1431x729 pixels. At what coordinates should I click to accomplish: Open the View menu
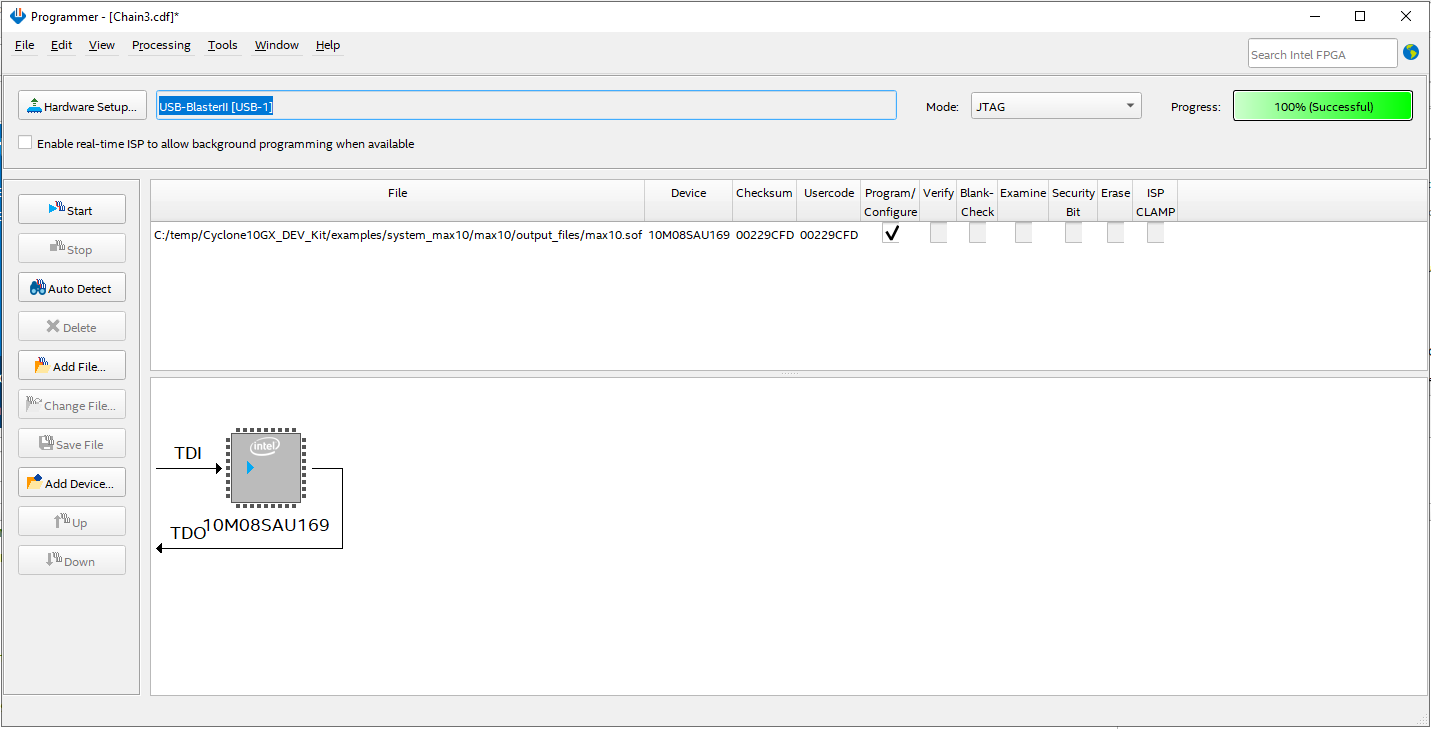[102, 45]
